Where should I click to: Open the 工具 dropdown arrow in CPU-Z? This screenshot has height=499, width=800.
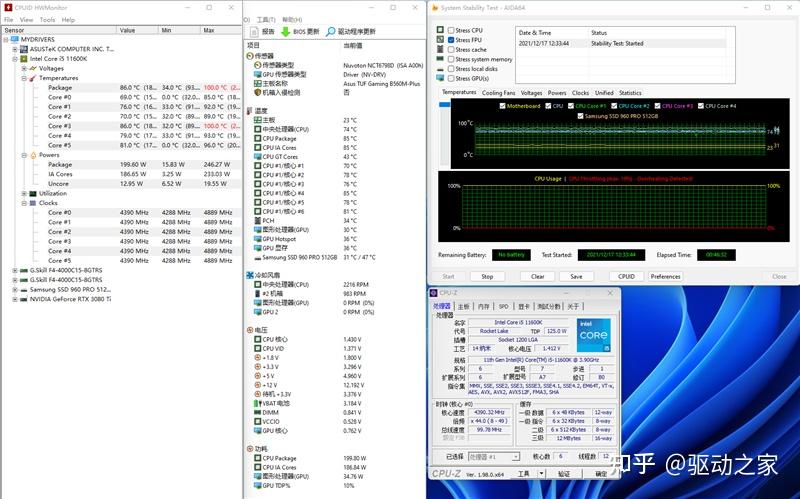[541, 473]
